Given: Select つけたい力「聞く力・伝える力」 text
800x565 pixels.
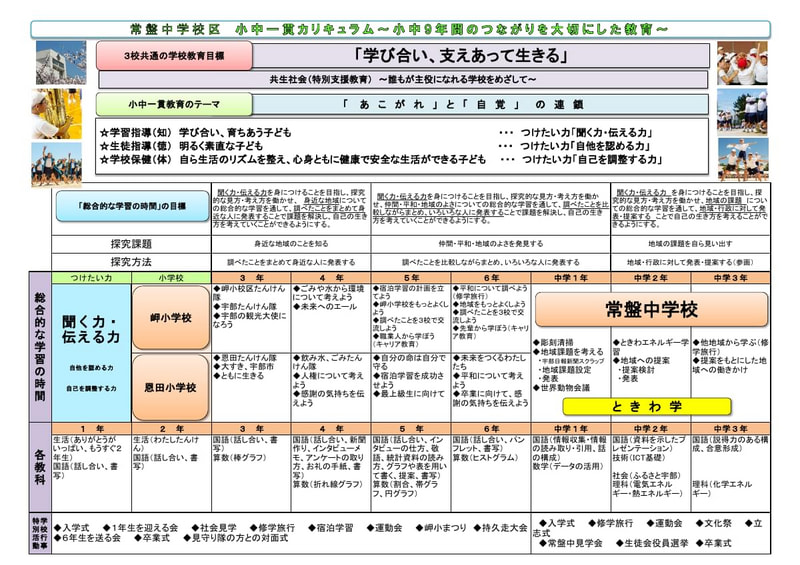Looking at the screenshot, I should [x=586, y=133].
